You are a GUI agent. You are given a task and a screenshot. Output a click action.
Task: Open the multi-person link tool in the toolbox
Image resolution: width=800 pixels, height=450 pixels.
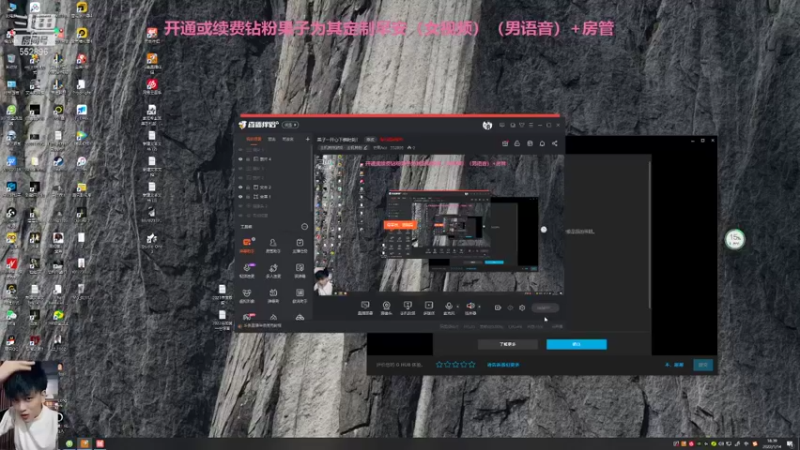(x=273, y=270)
